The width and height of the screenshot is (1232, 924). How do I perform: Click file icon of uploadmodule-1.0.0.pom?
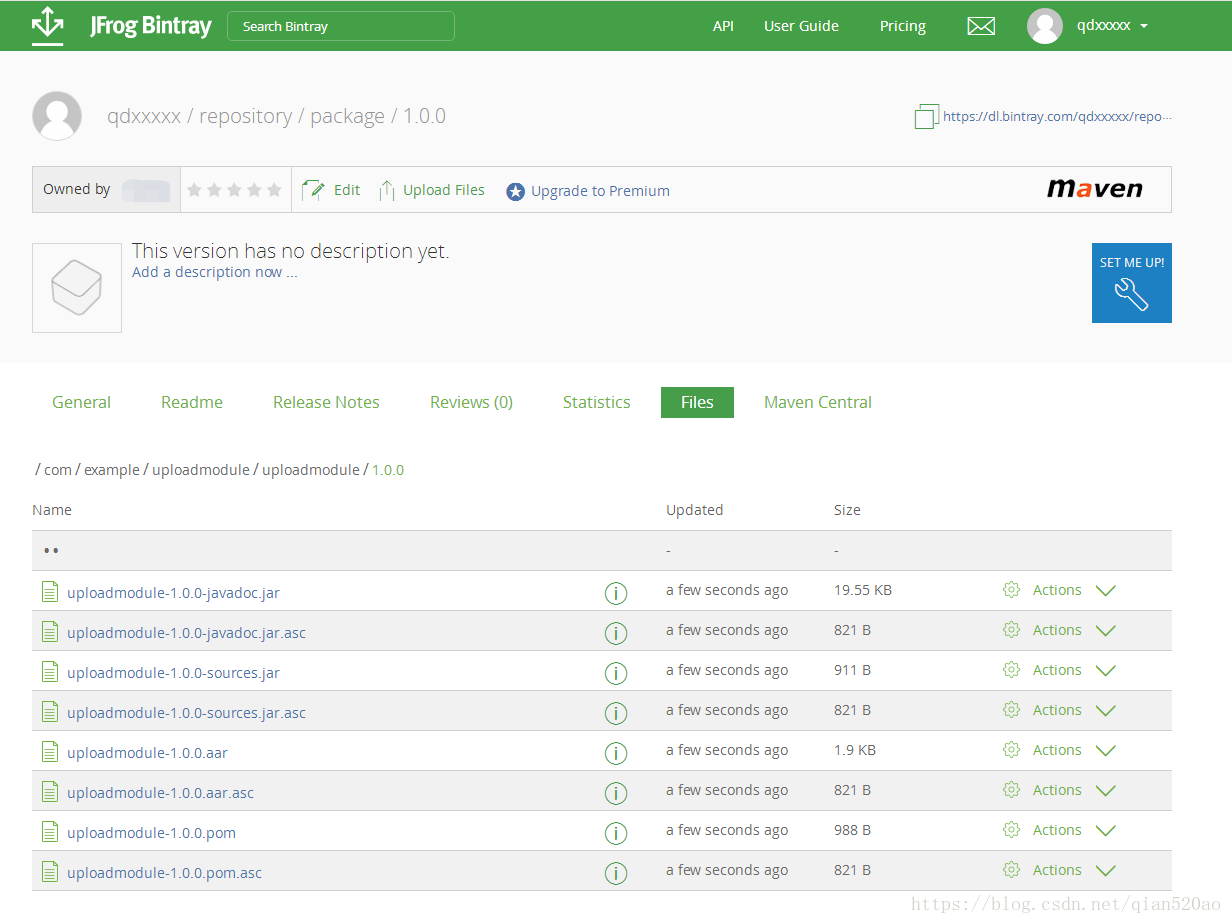49,831
